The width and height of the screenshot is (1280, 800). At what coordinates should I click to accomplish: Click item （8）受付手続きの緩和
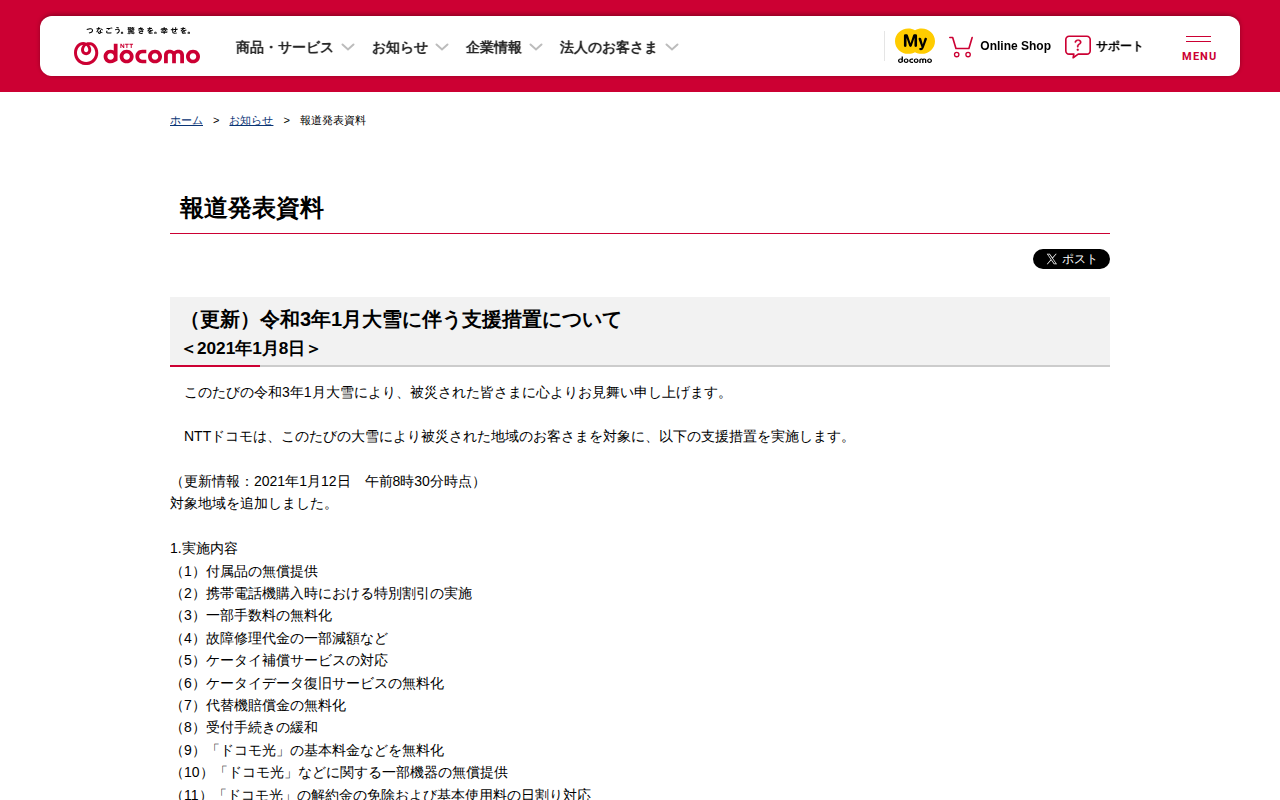pos(245,727)
